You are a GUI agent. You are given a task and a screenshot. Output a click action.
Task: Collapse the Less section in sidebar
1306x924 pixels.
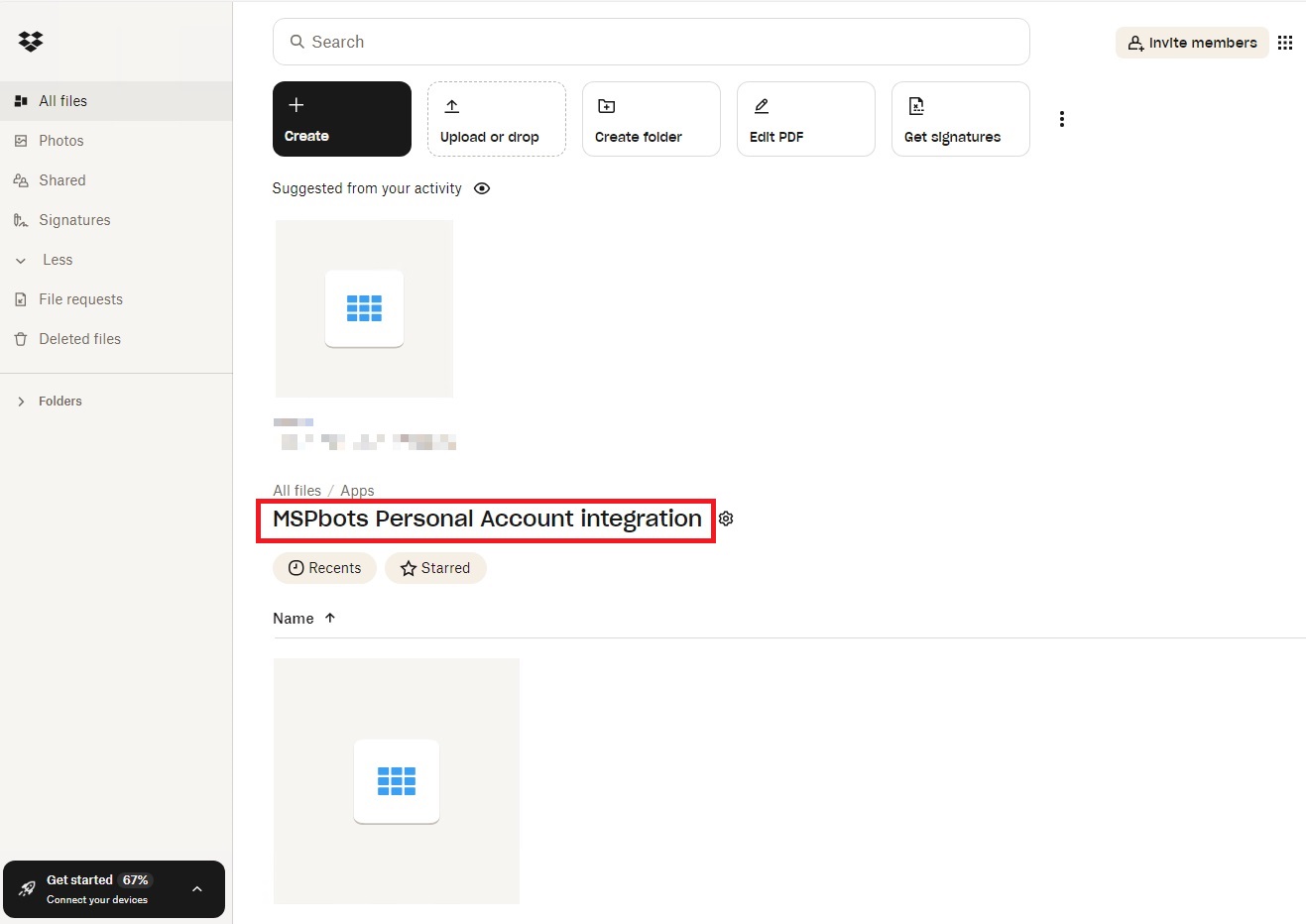pyautogui.click(x=22, y=259)
